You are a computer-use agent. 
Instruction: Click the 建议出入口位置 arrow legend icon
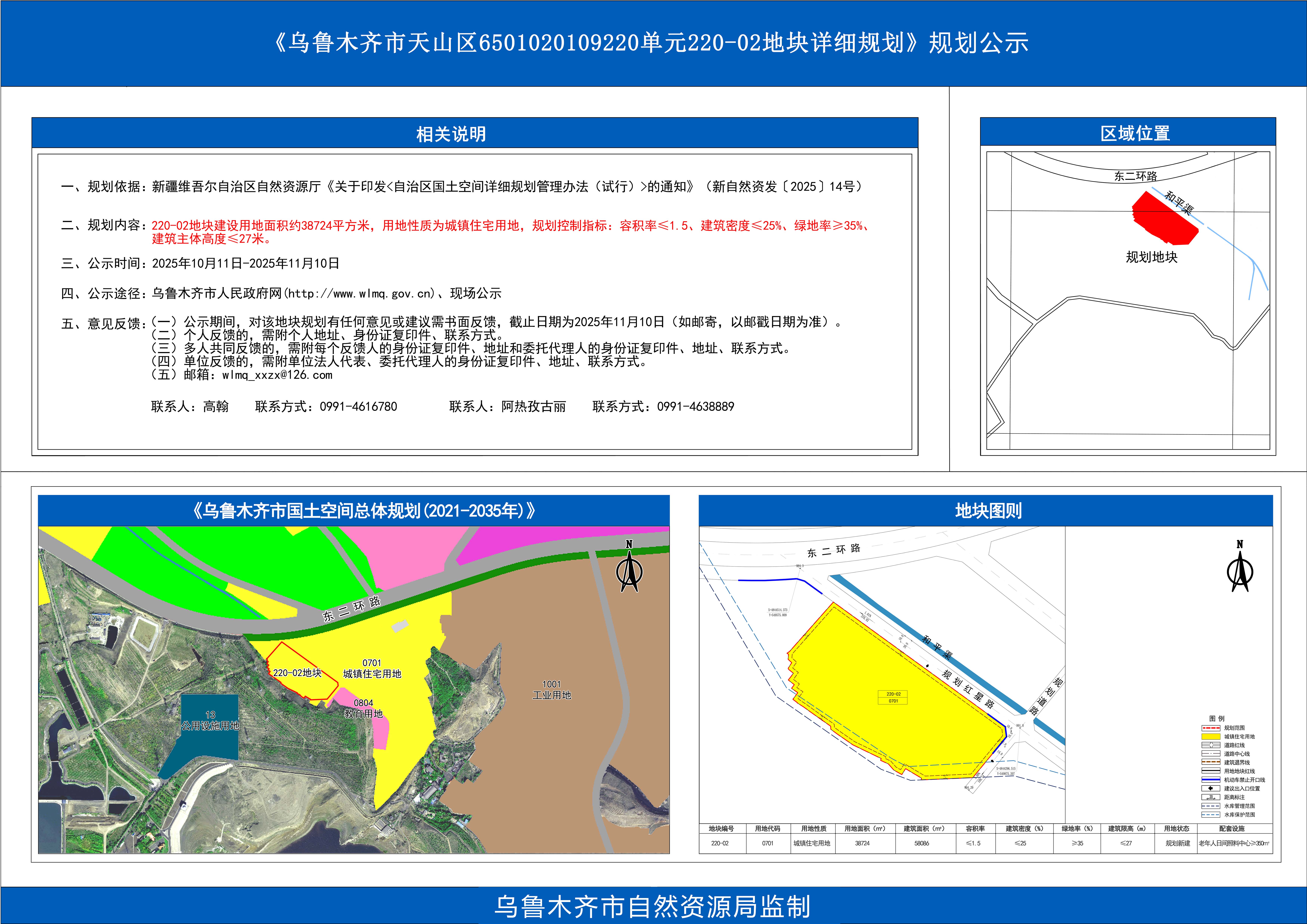point(1211,788)
